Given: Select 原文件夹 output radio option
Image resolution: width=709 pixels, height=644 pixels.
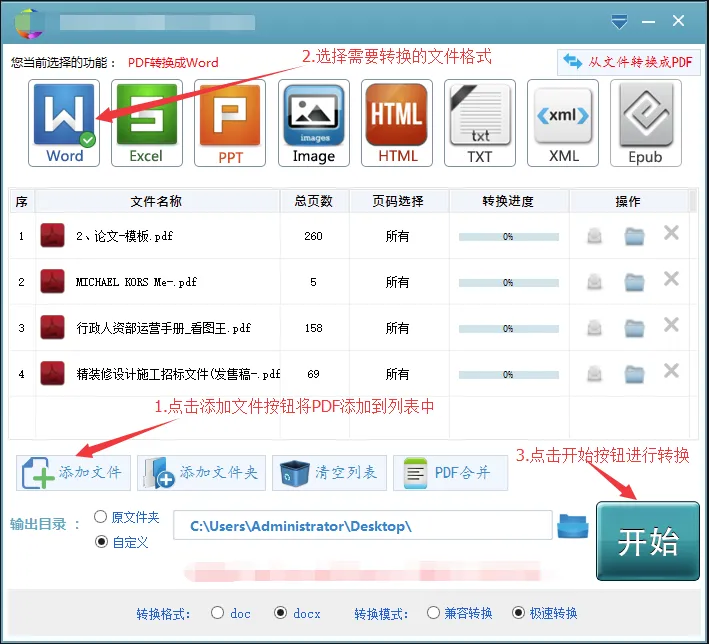Looking at the screenshot, I should [x=100, y=516].
